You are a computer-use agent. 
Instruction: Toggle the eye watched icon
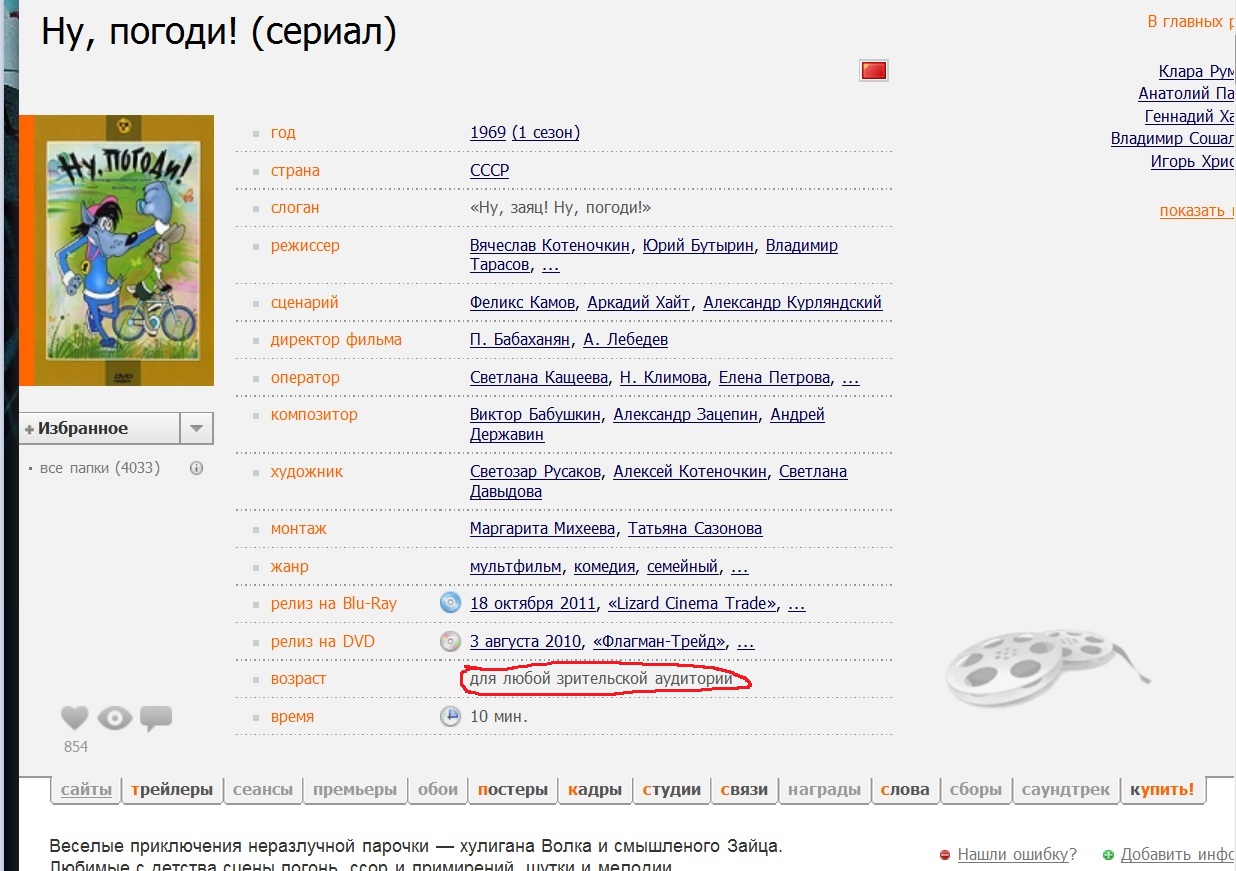[x=114, y=718]
